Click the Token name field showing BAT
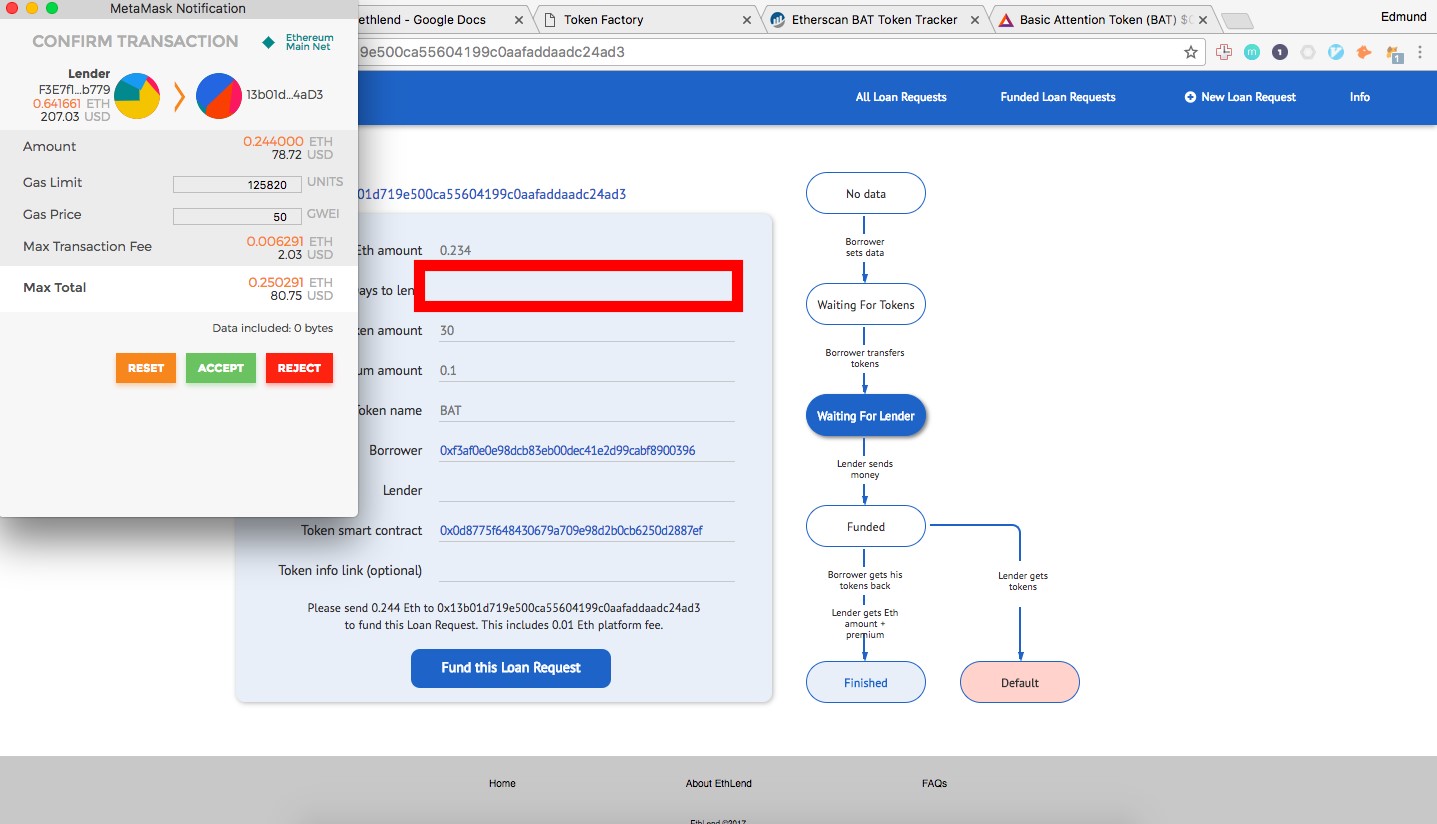The image size is (1437, 824). 587,410
